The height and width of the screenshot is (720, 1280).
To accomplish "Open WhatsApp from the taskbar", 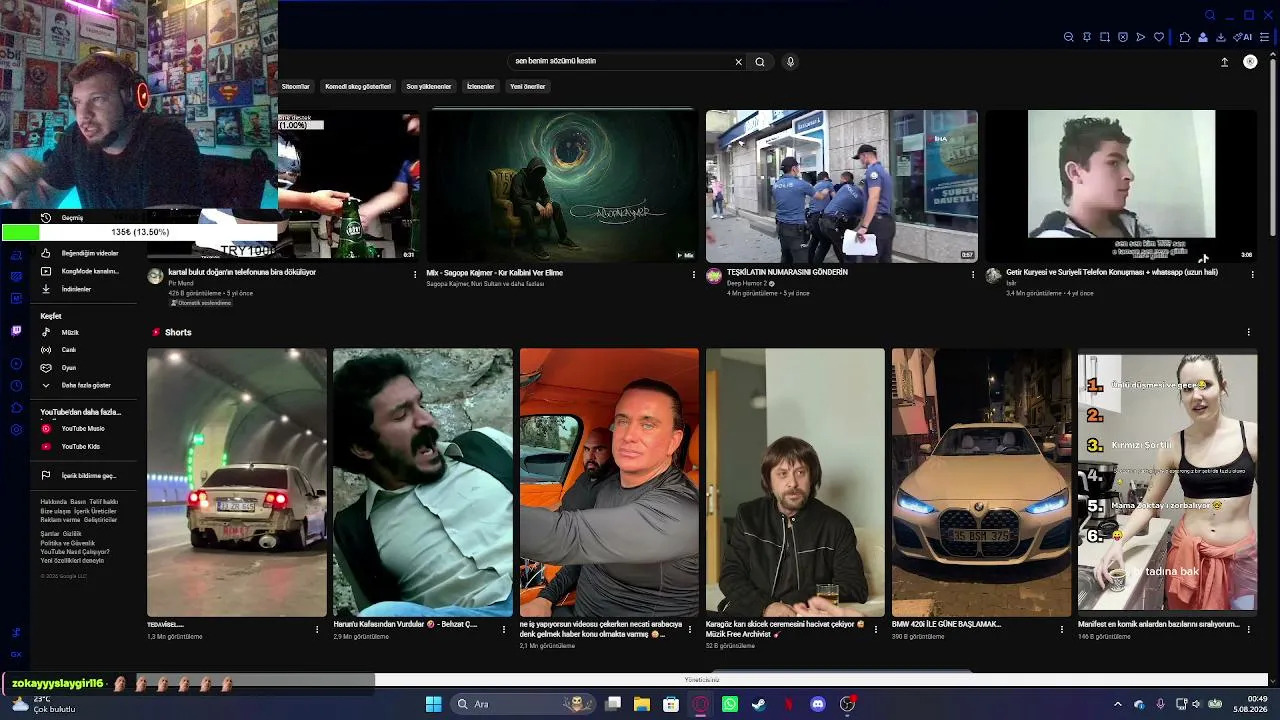I will 730,704.
